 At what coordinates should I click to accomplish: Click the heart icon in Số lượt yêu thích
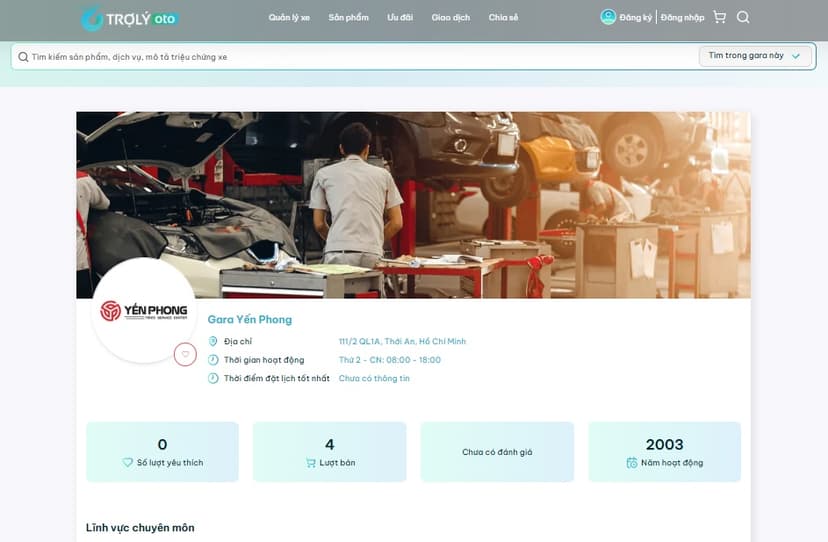coord(128,462)
